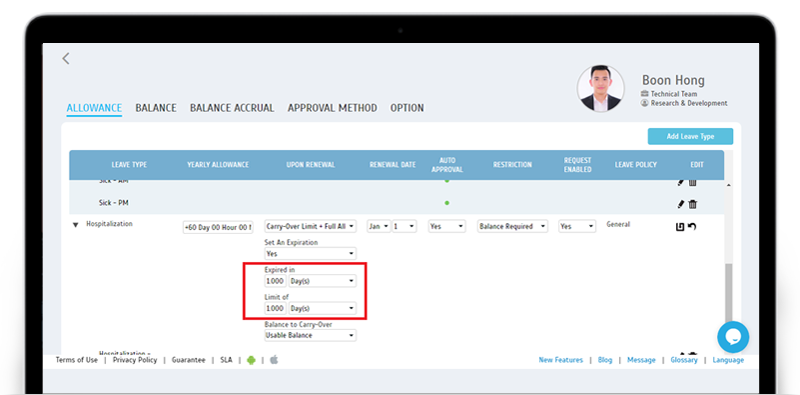Click the AUTO APPROVAL column header
This screenshot has height=395, width=800.
(447, 164)
